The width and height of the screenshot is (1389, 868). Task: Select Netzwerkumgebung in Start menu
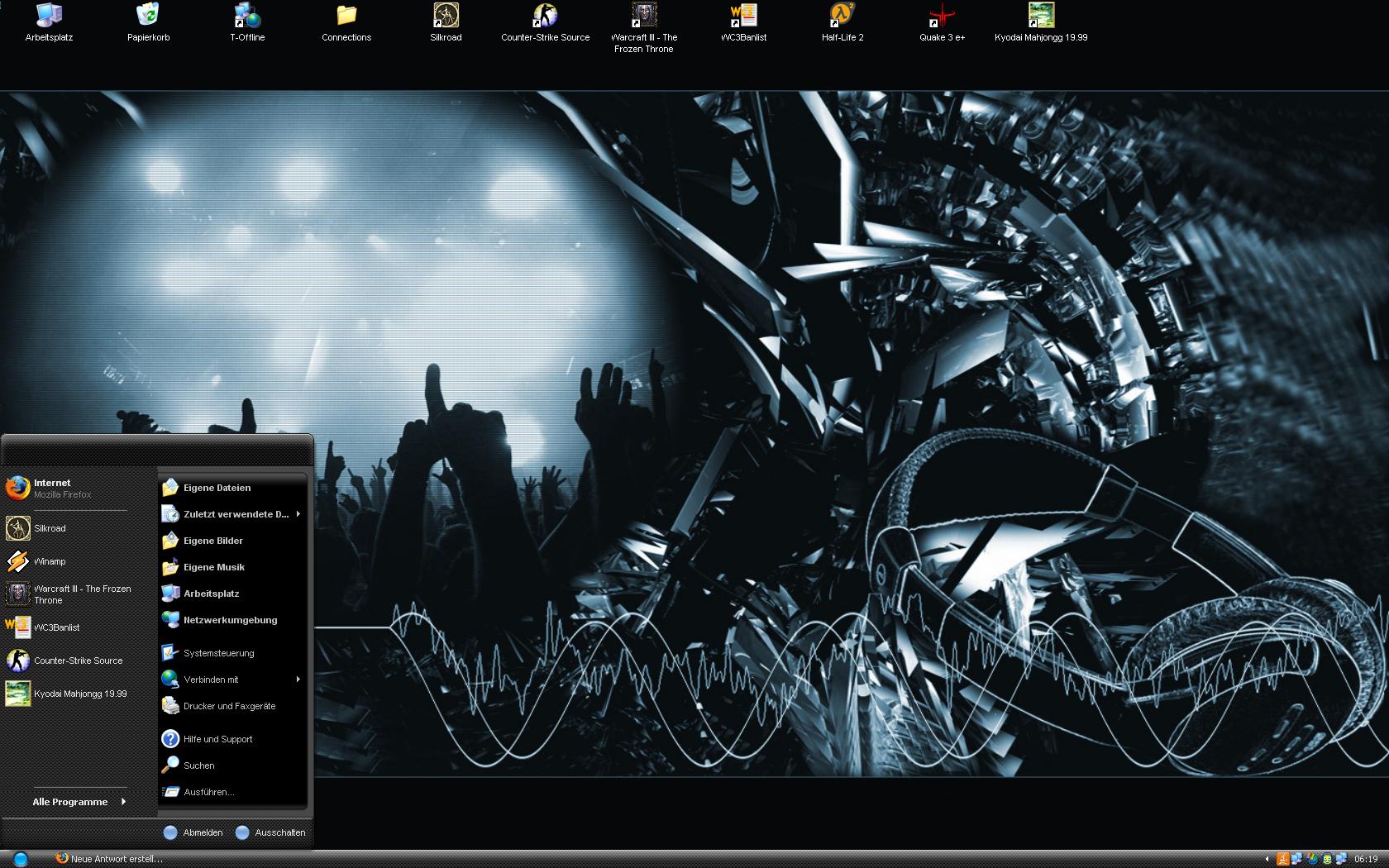click(x=230, y=620)
